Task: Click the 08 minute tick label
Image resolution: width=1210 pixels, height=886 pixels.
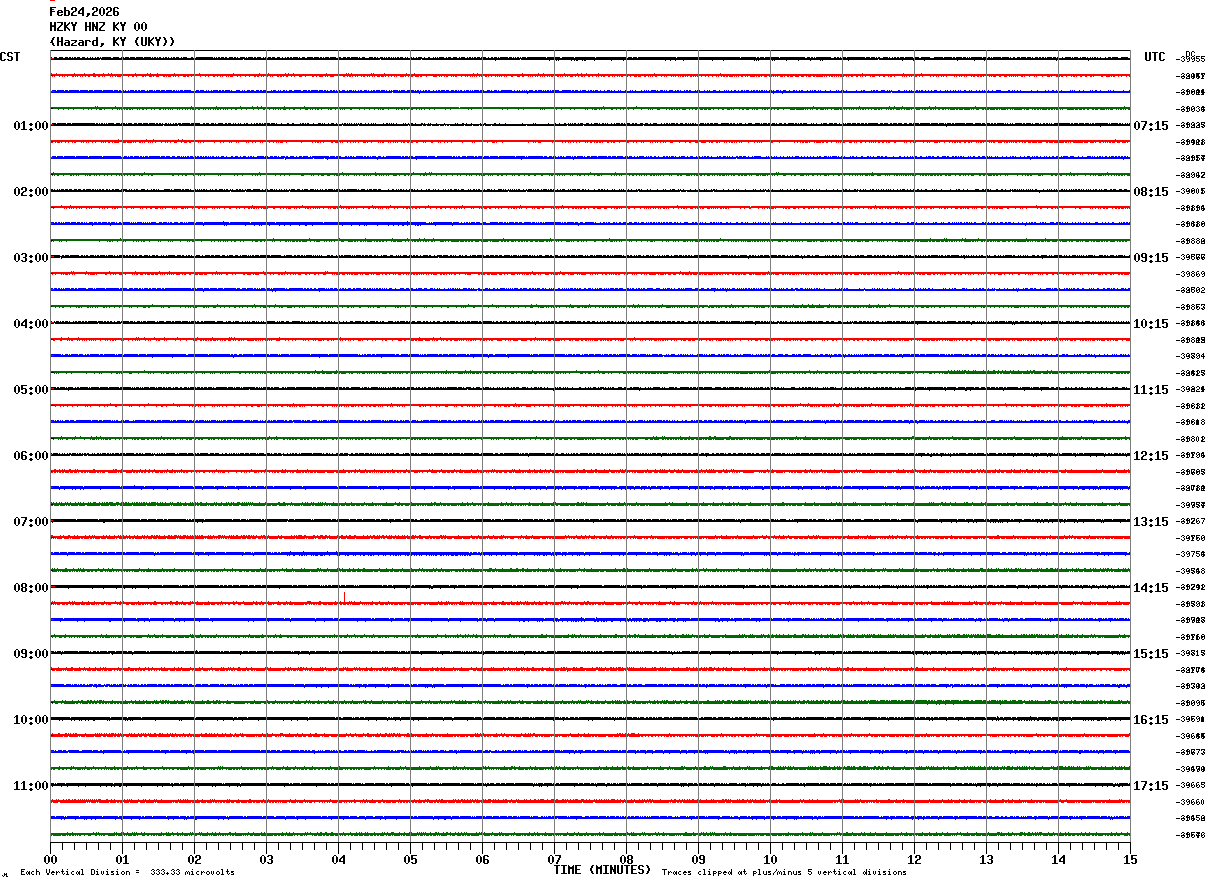Action: point(626,859)
